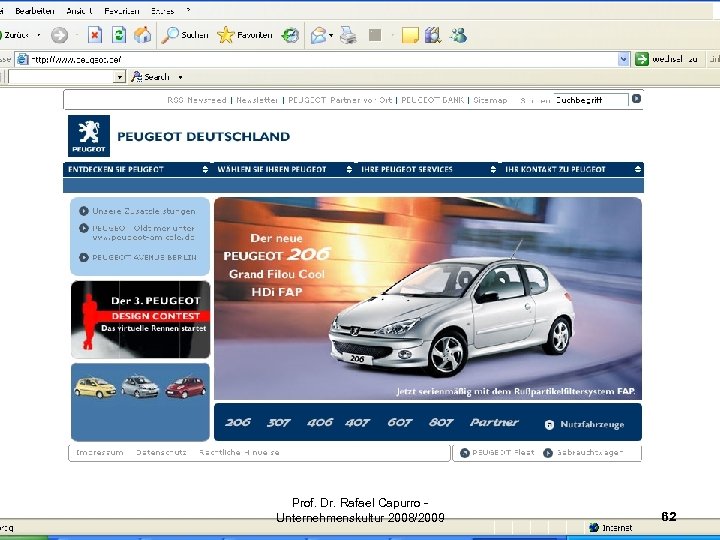
Task: Click the Internet zone globe icon
Action: click(x=594, y=528)
